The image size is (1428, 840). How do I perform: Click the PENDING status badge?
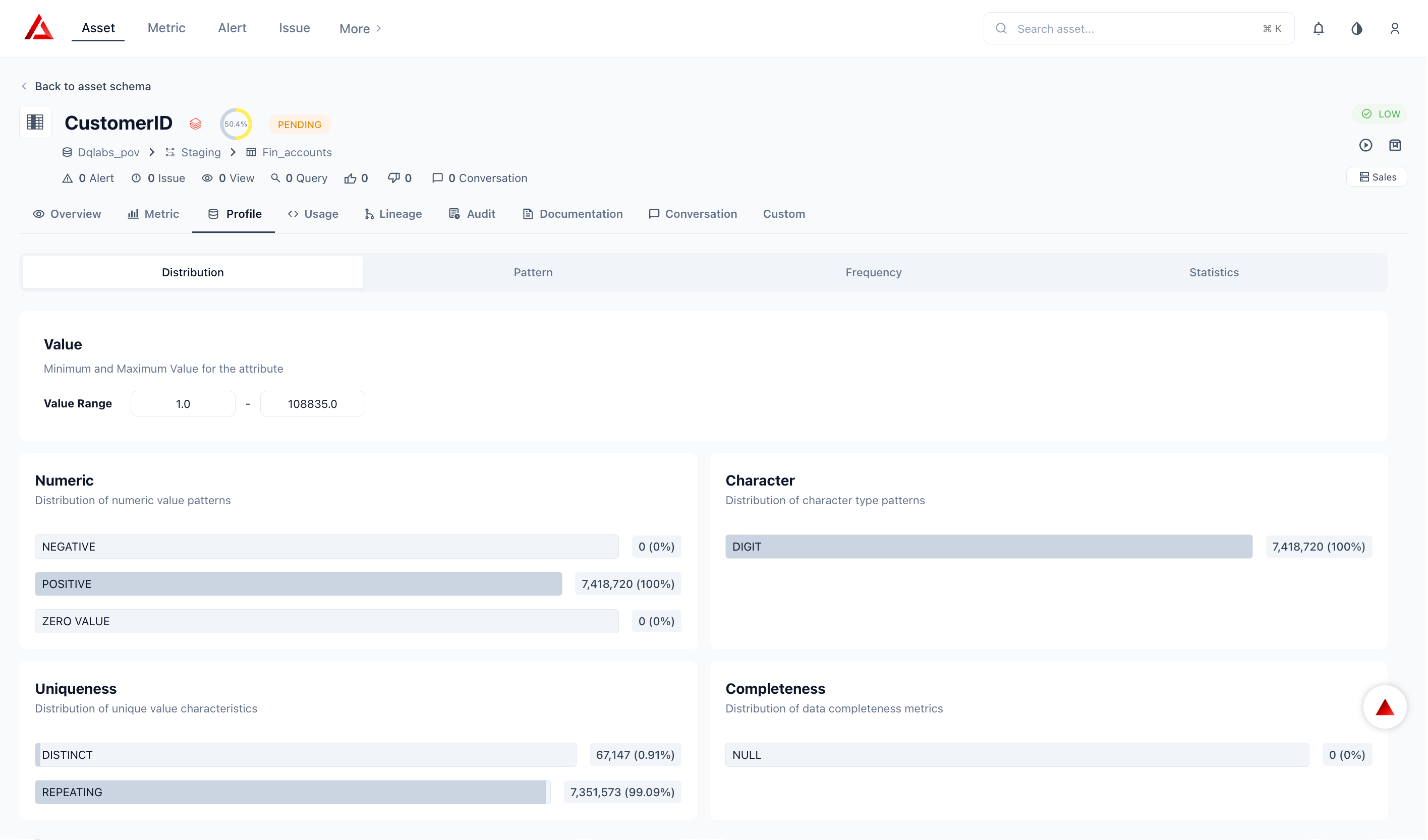pyautogui.click(x=300, y=125)
